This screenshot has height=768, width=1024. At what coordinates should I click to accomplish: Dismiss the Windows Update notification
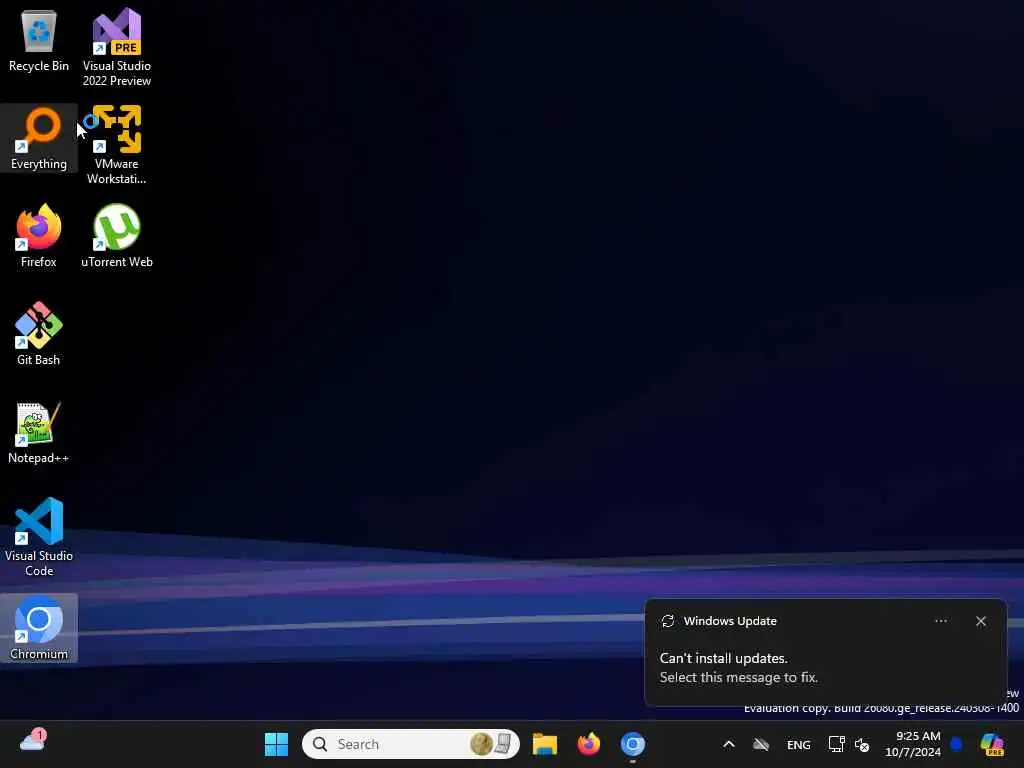coord(981,621)
